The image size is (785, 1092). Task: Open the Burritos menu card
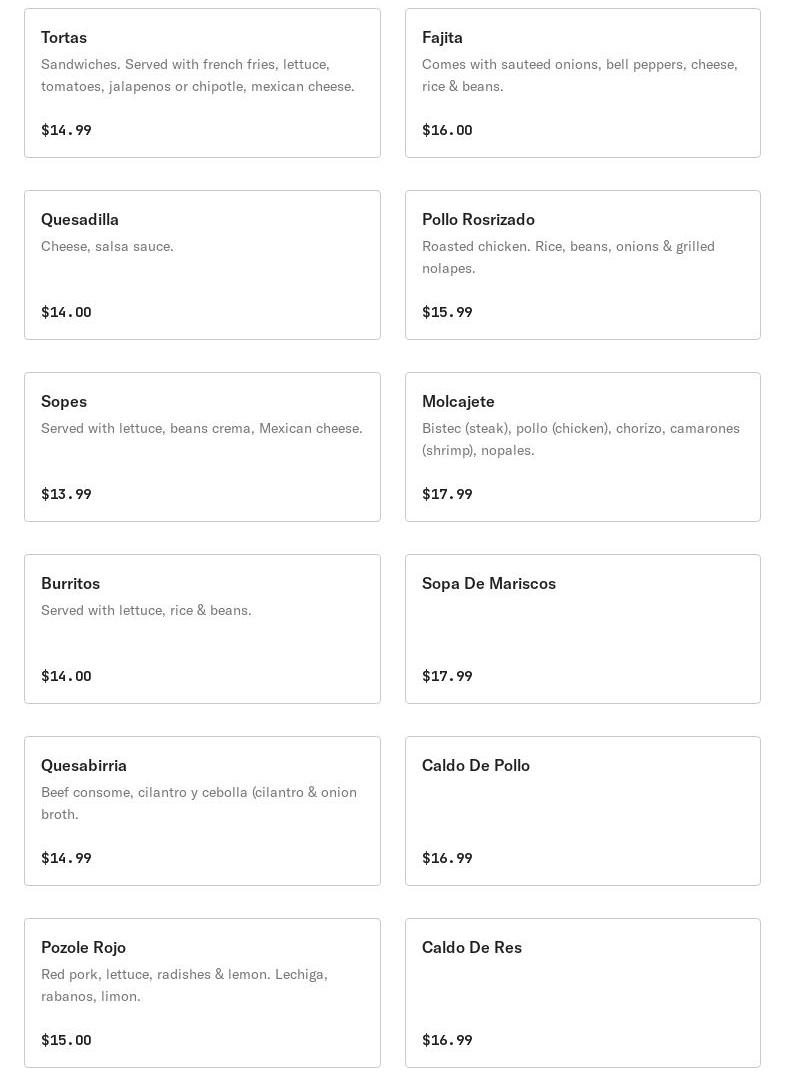click(x=202, y=629)
